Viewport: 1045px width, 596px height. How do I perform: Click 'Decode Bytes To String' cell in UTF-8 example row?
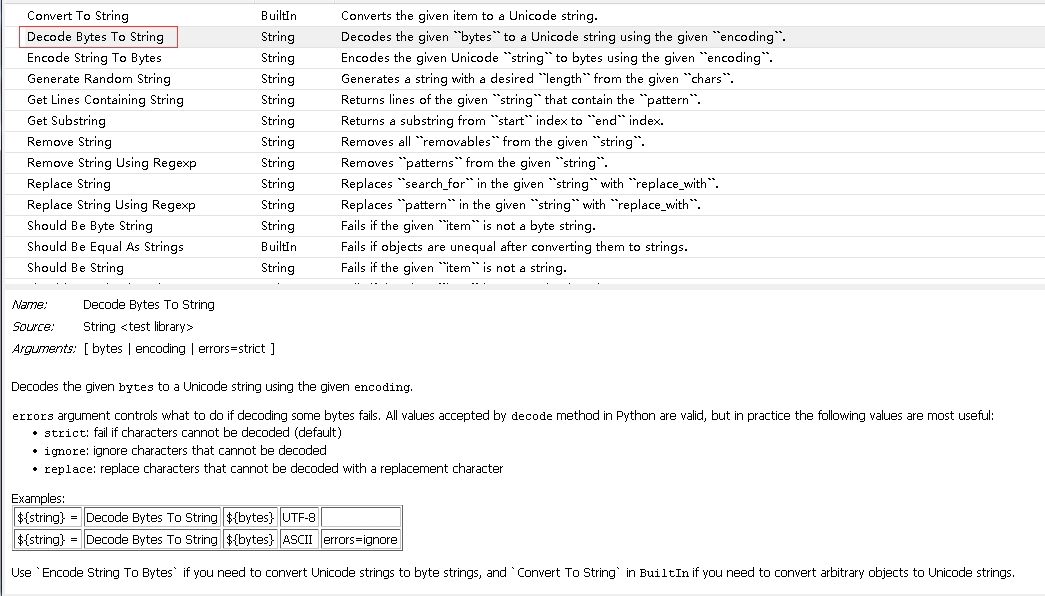(x=152, y=517)
